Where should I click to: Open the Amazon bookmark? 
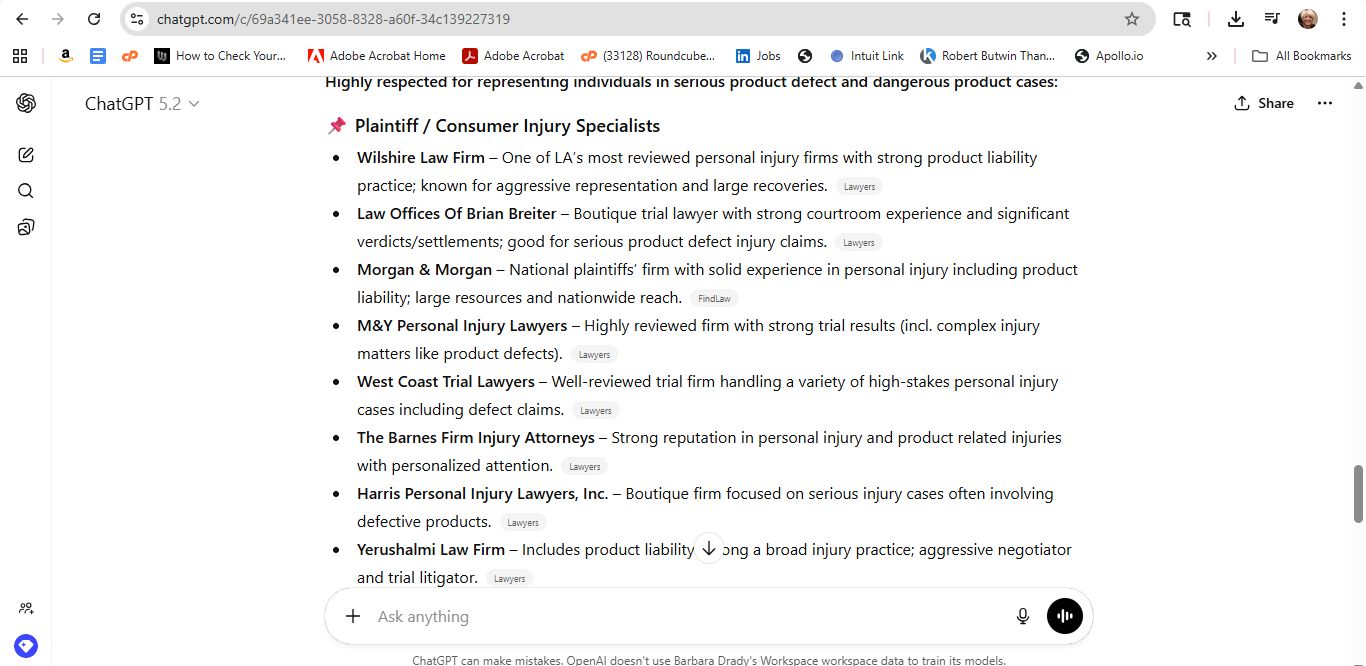(65, 56)
